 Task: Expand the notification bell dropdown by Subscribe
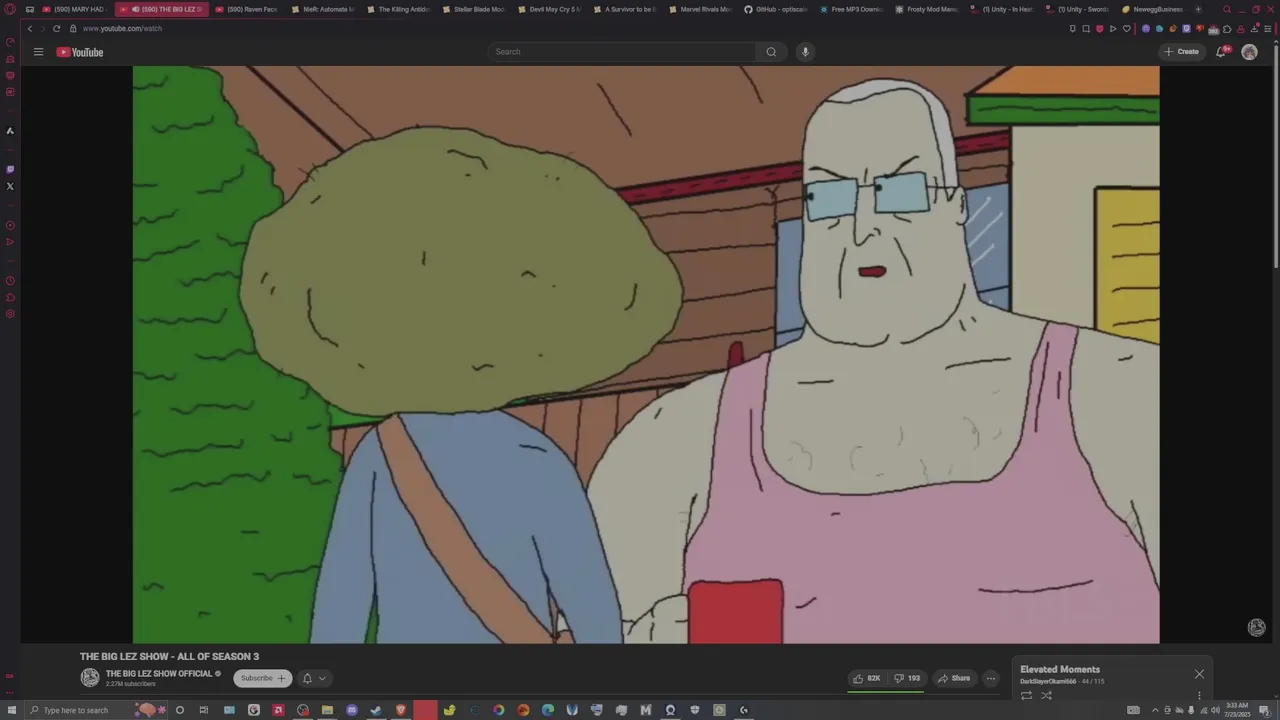[314, 678]
